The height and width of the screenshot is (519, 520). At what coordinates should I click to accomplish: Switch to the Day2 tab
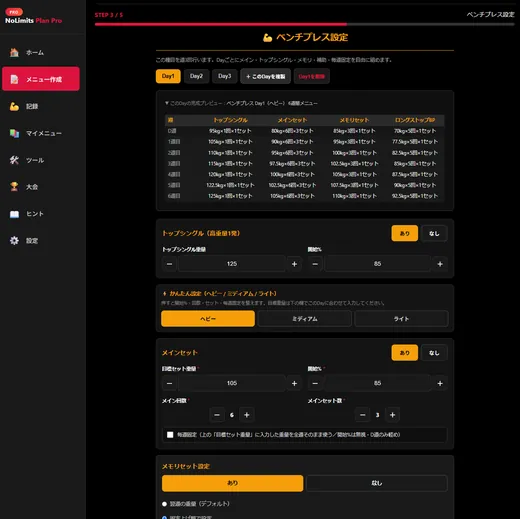196,76
